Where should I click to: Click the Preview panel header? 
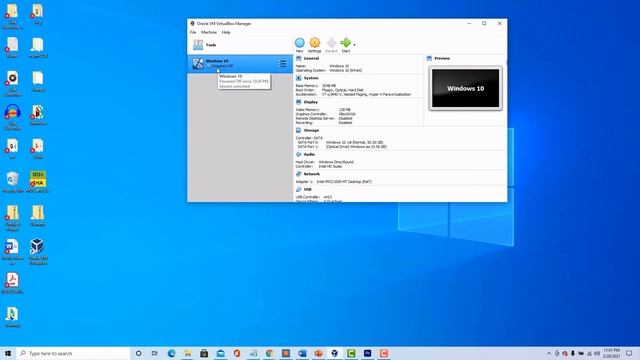[x=442, y=59]
